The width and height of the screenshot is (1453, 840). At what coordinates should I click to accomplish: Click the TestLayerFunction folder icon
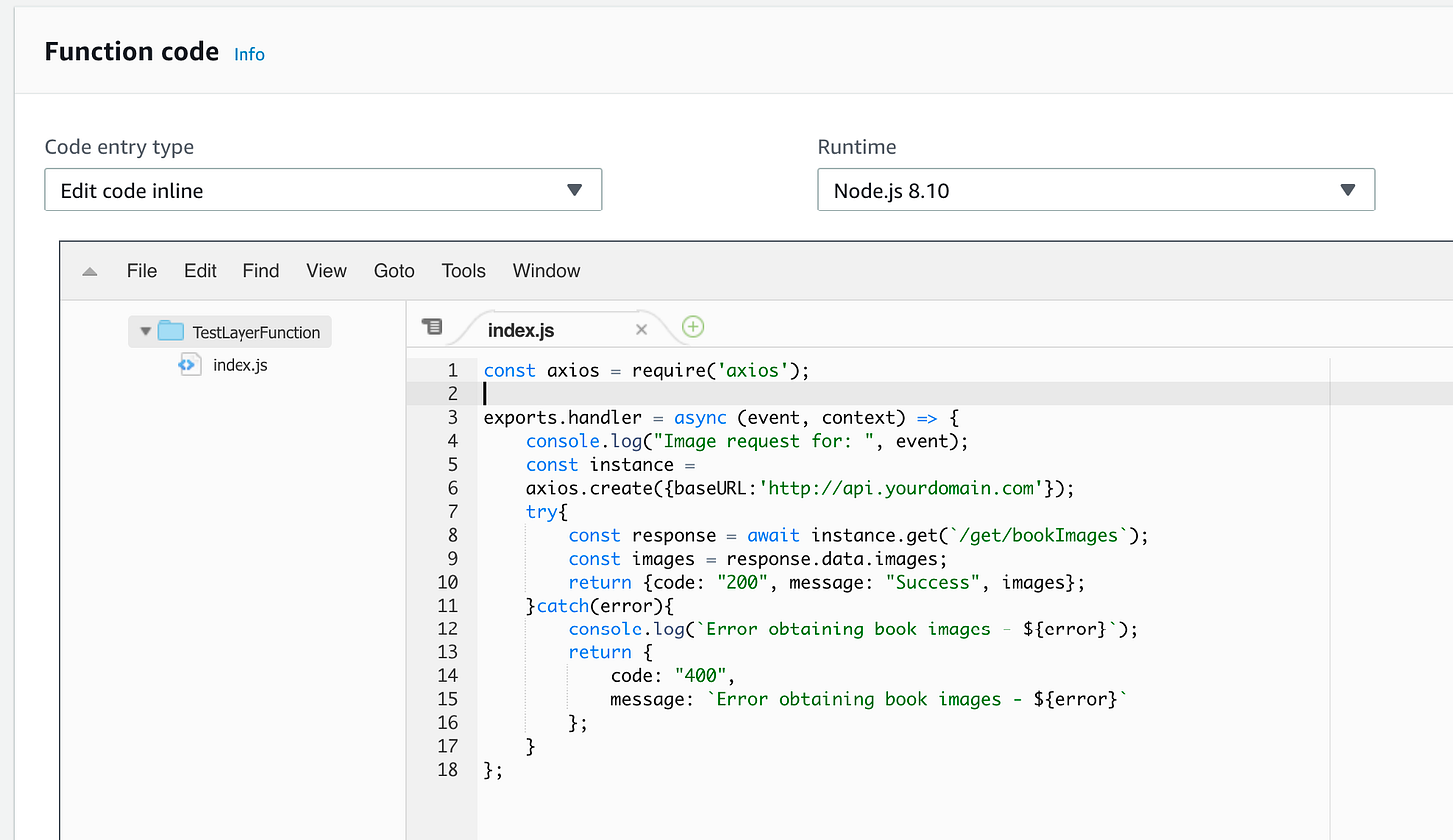pos(171,331)
